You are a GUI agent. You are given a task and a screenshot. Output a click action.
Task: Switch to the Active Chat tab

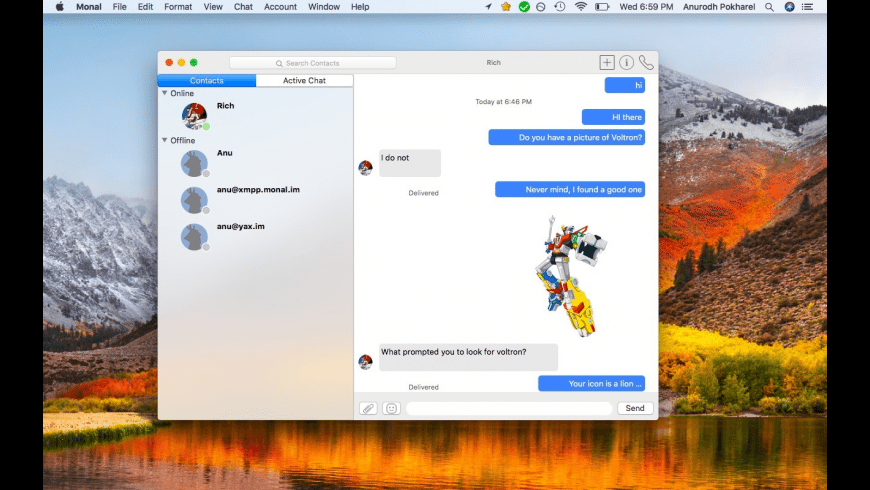(x=304, y=80)
